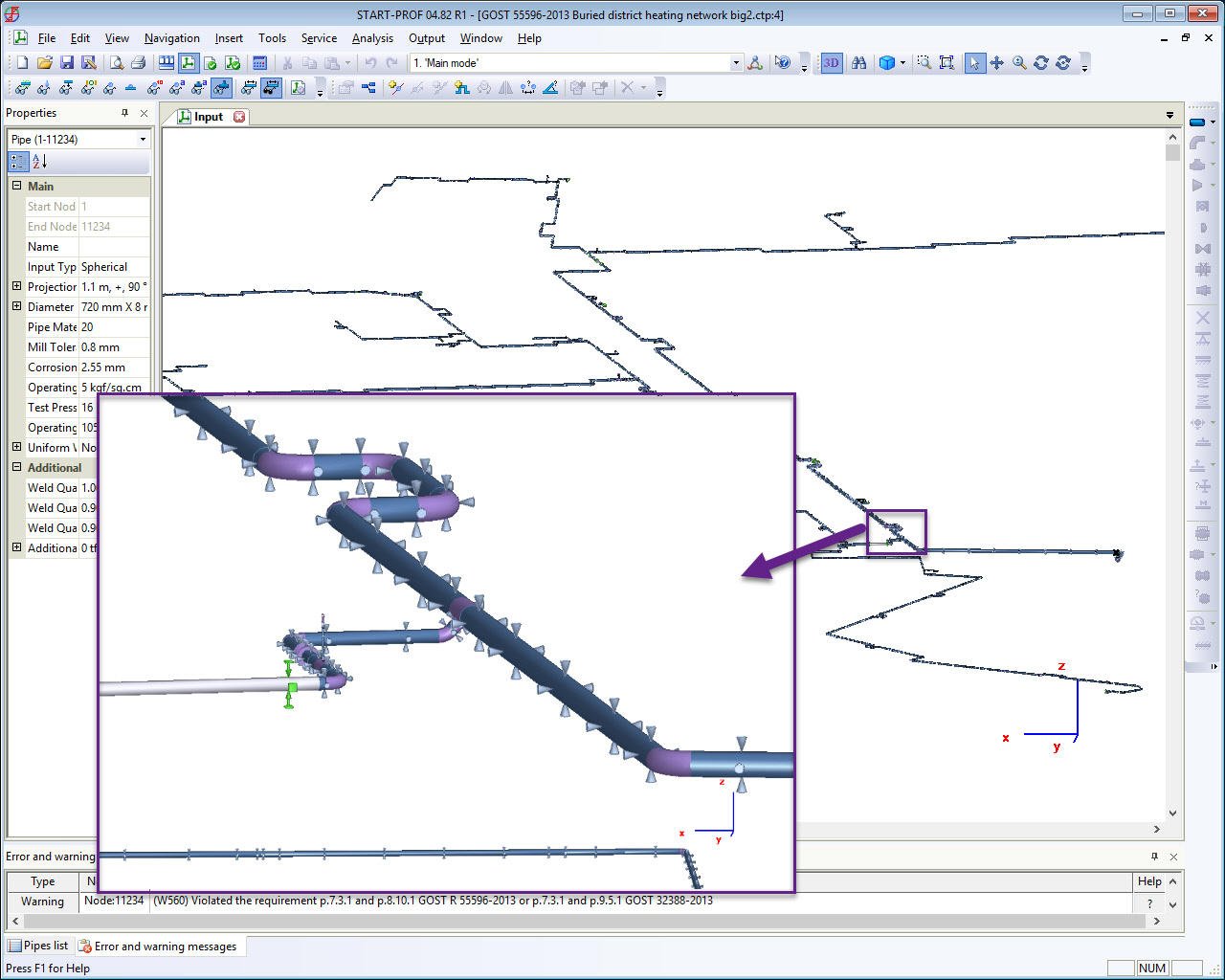The height and width of the screenshot is (980, 1225).
Task: Click the zoom magnifier tool
Action: coord(1019,63)
